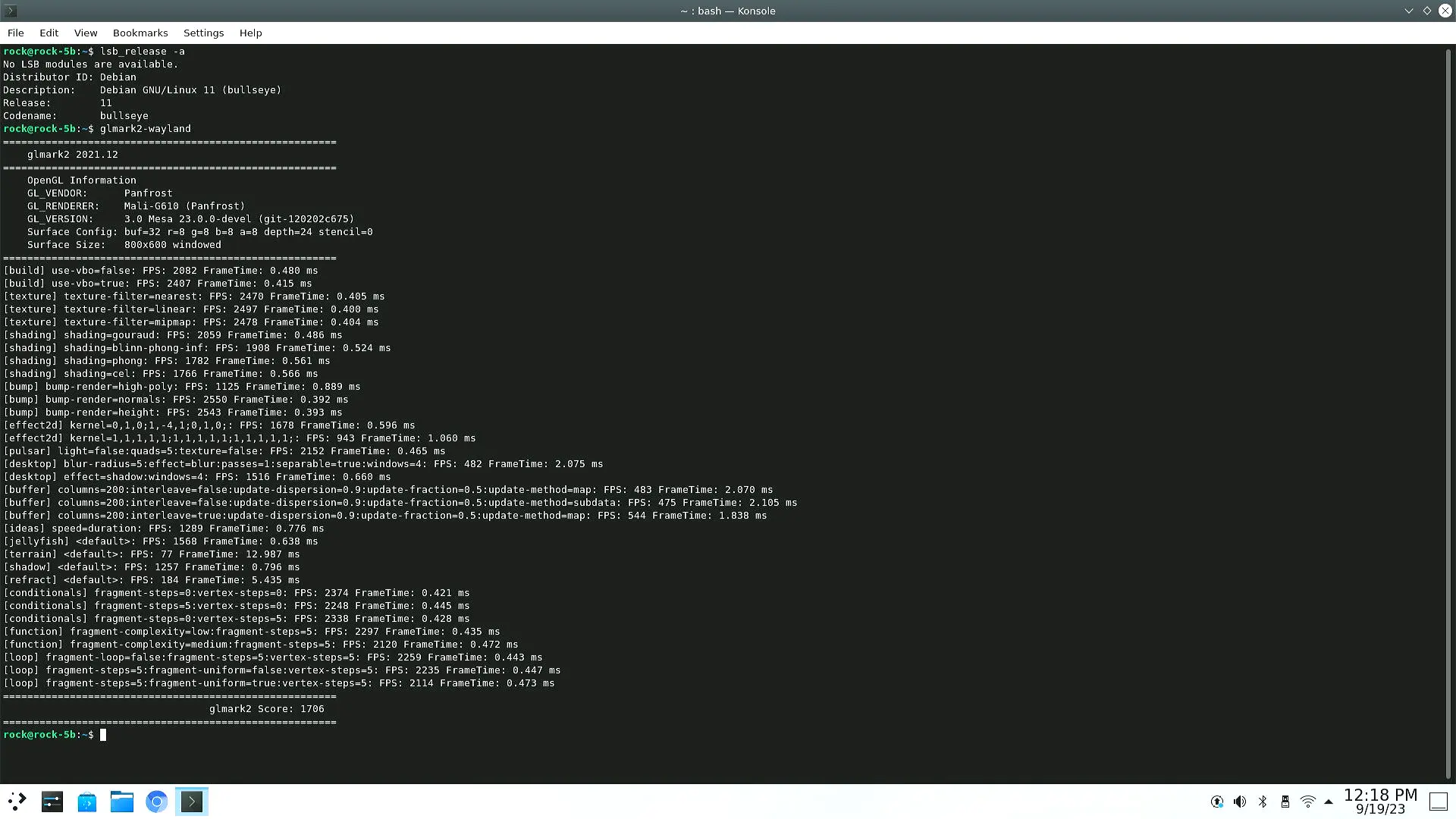The height and width of the screenshot is (819, 1456).
Task: Check the software updates tray icon
Action: tap(1217, 802)
